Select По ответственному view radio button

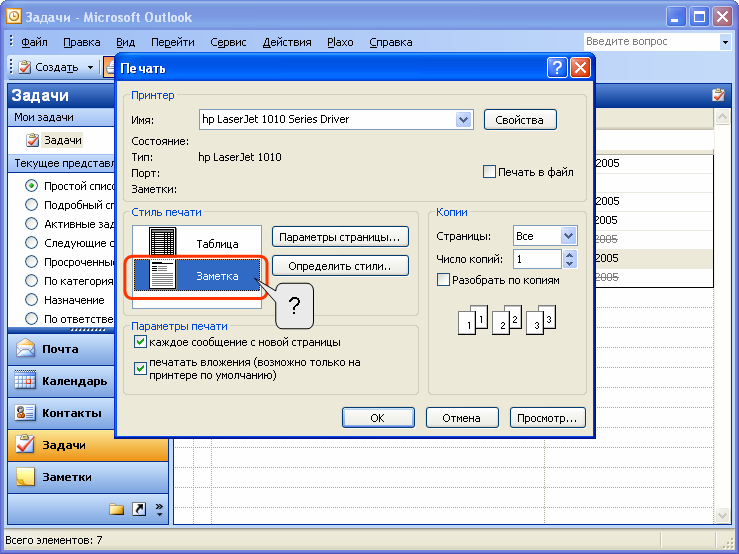pos(32,319)
